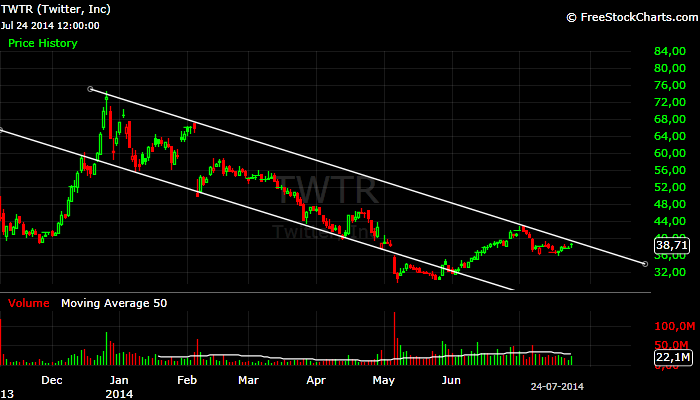Click the 76,00 price axis label
Screen dimensions: 700x400
670,85
